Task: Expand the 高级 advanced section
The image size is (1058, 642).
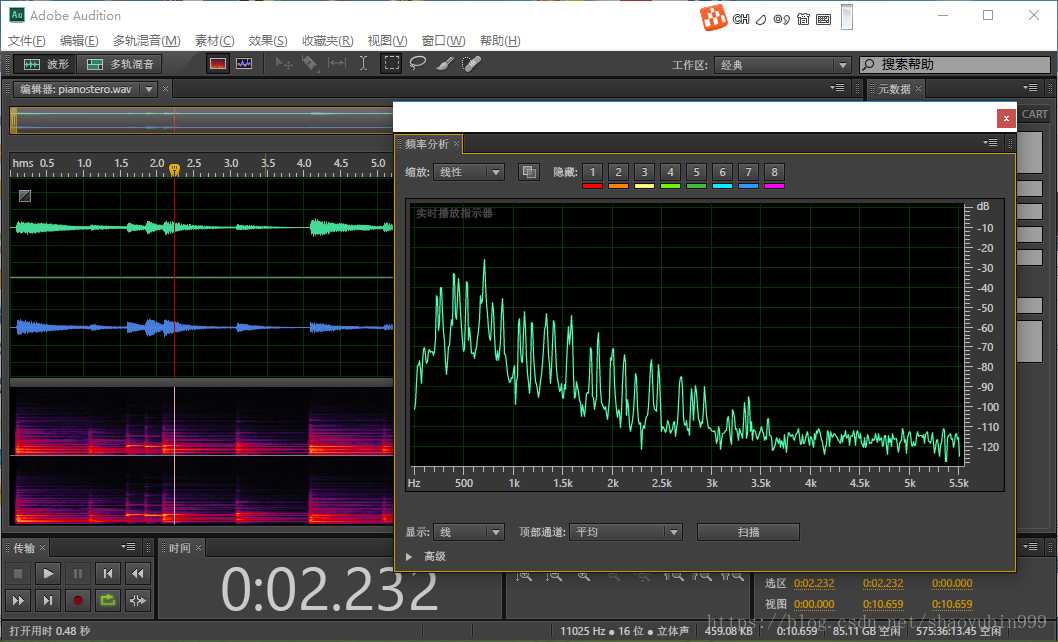Action: click(409, 556)
